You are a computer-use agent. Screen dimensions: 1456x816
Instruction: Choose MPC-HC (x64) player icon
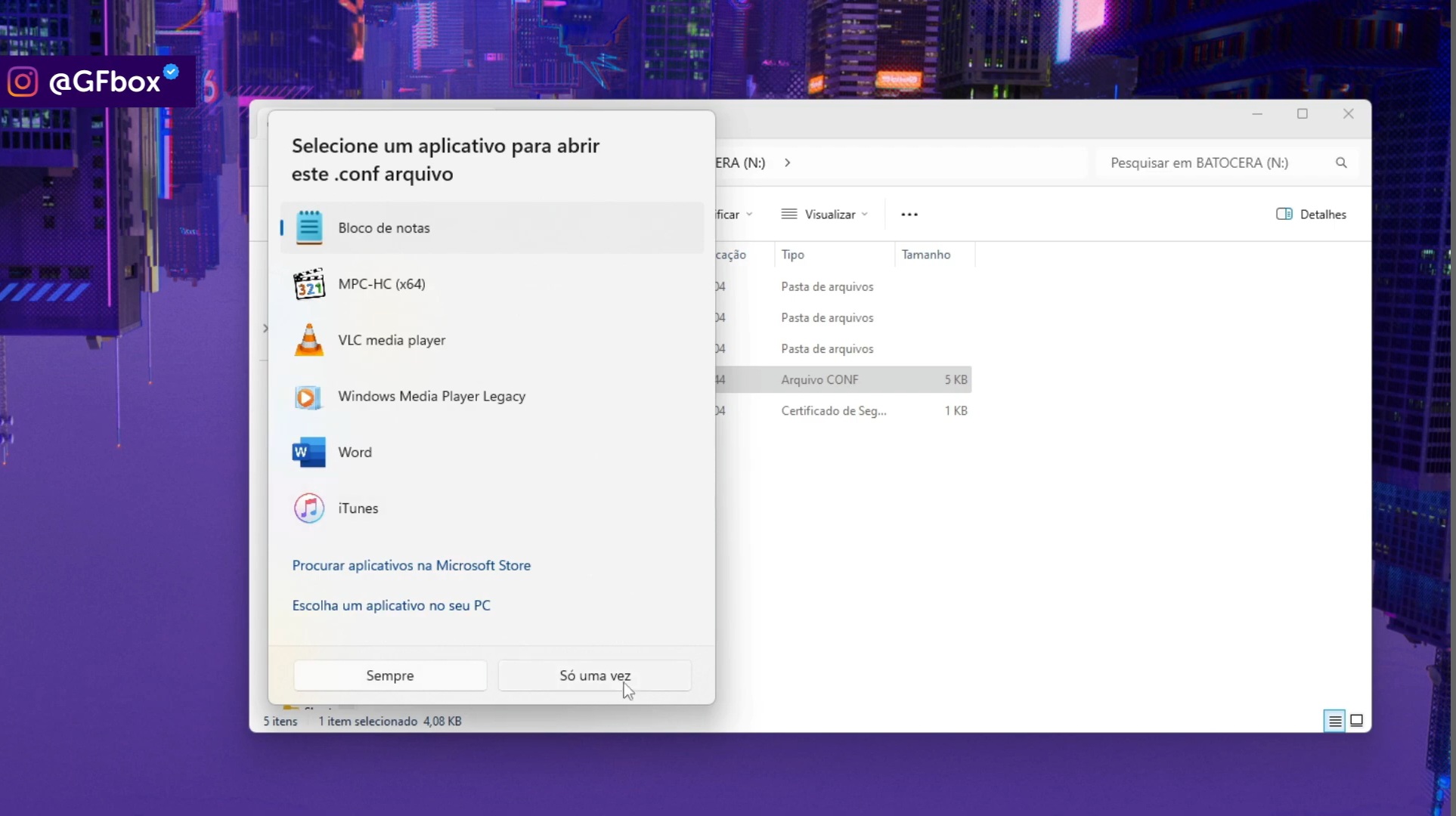click(308, 284)
